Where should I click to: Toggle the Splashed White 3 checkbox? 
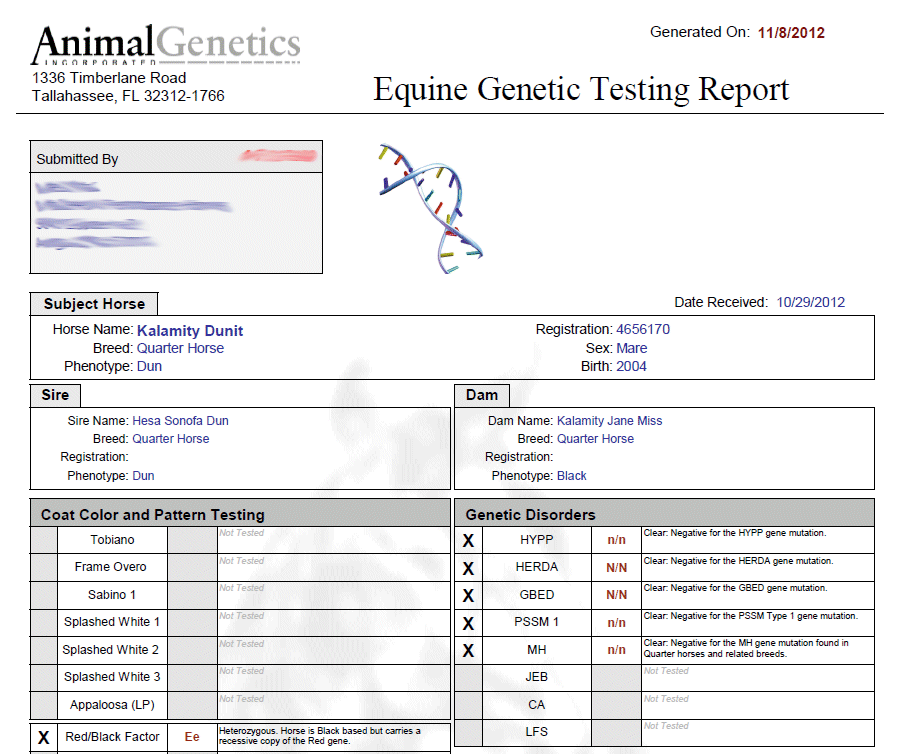pyautogui.click(x=44, y=677)
